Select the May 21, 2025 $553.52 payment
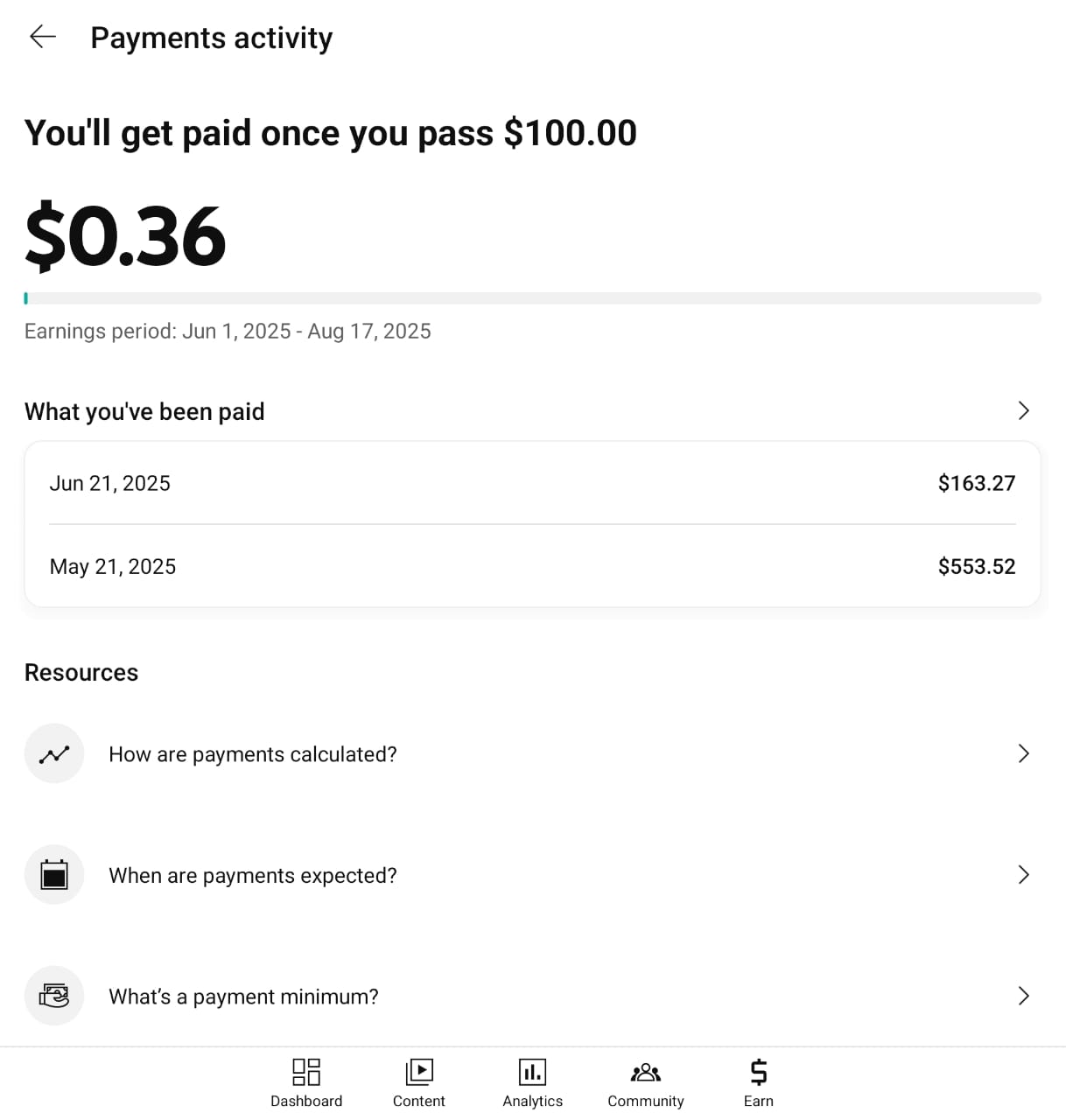This screenshot has width=1066, height=1120. (x=532, y=566)
